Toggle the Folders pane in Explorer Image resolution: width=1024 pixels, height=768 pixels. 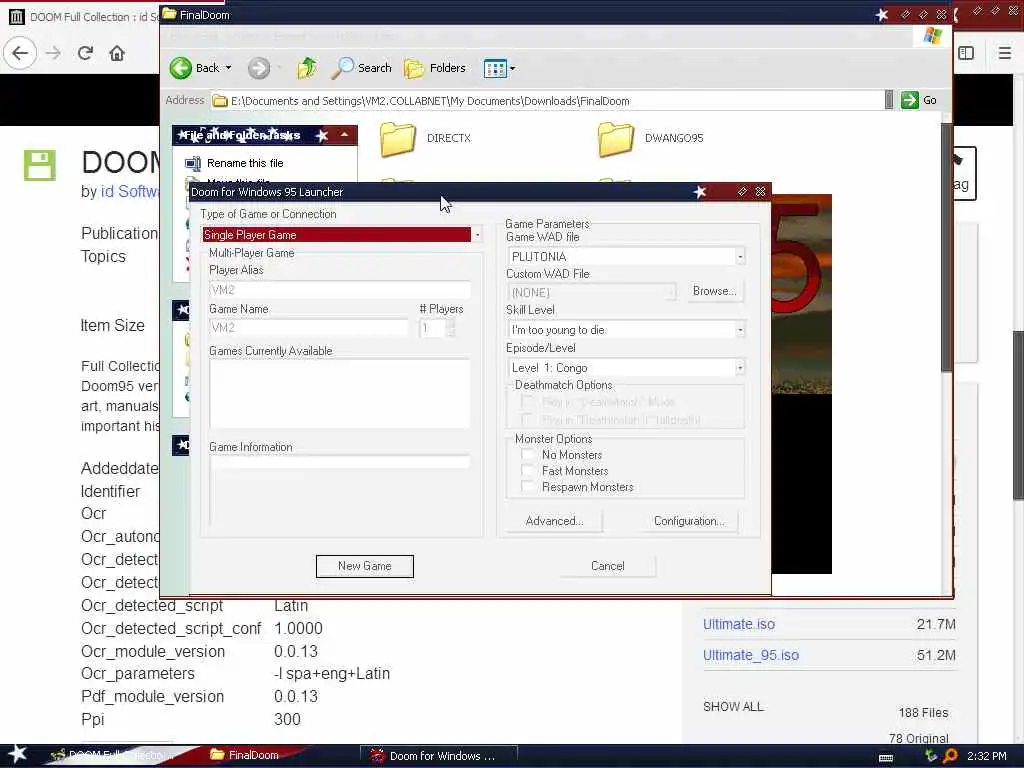[434, 68]
